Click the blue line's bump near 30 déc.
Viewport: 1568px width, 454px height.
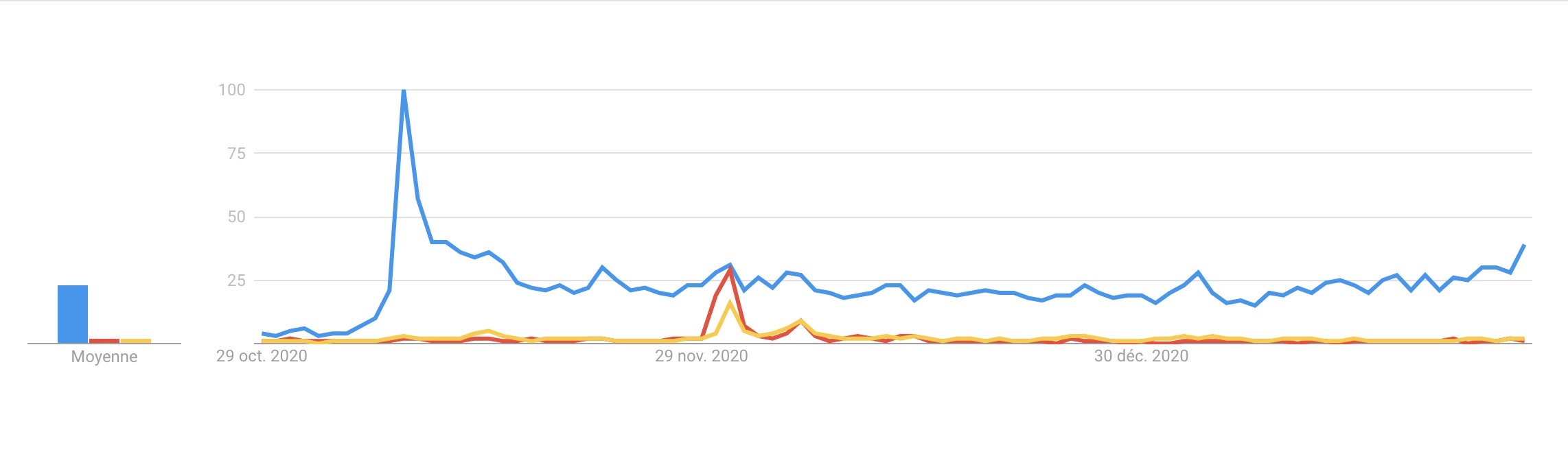(1198, 273)
